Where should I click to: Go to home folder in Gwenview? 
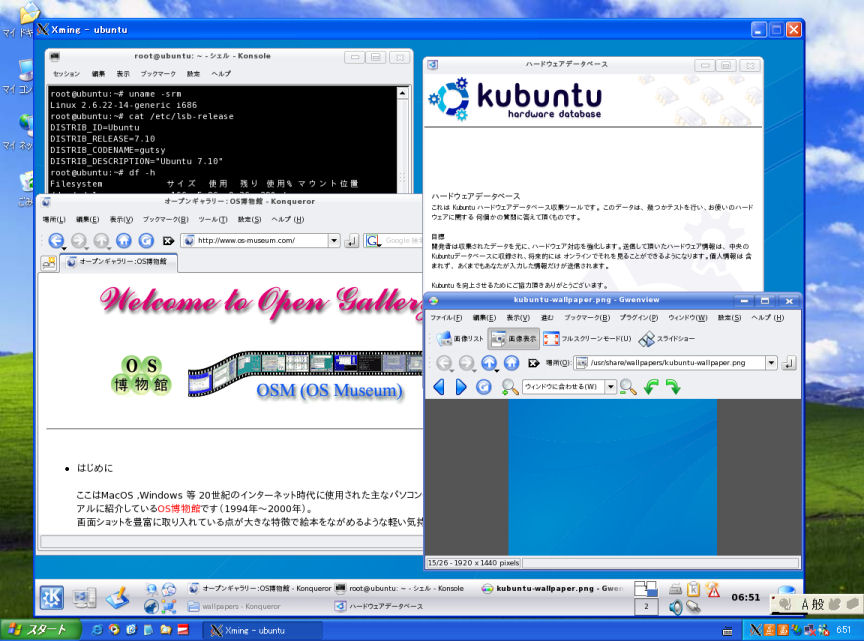[x=512, y=363]
